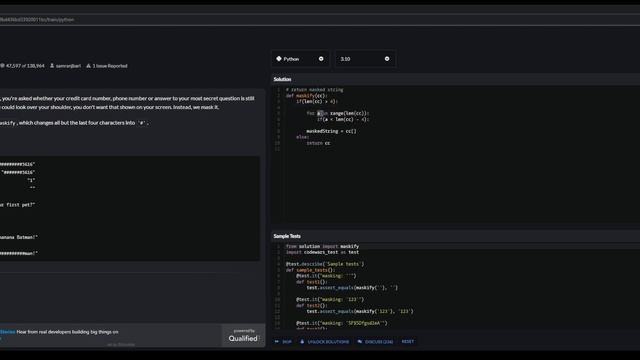Open the 3.10 version dropdown
The height and width of the screenshot is (360, 640).
point(365,59)
